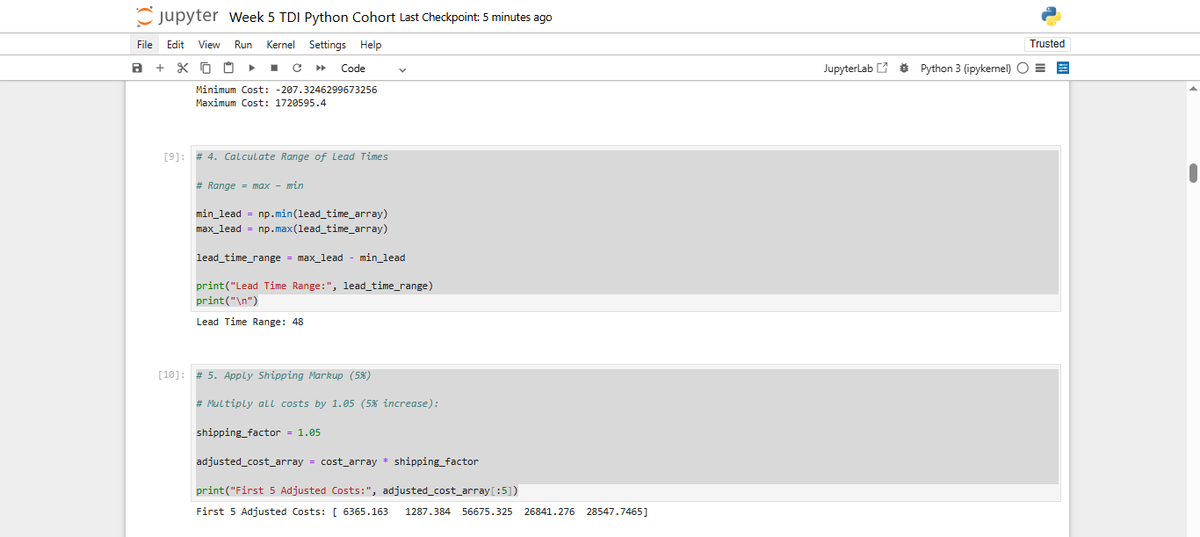This screenshot has width=1200, height=537.
Task: Open the Settings menu
Action: (x=327, y=45)
